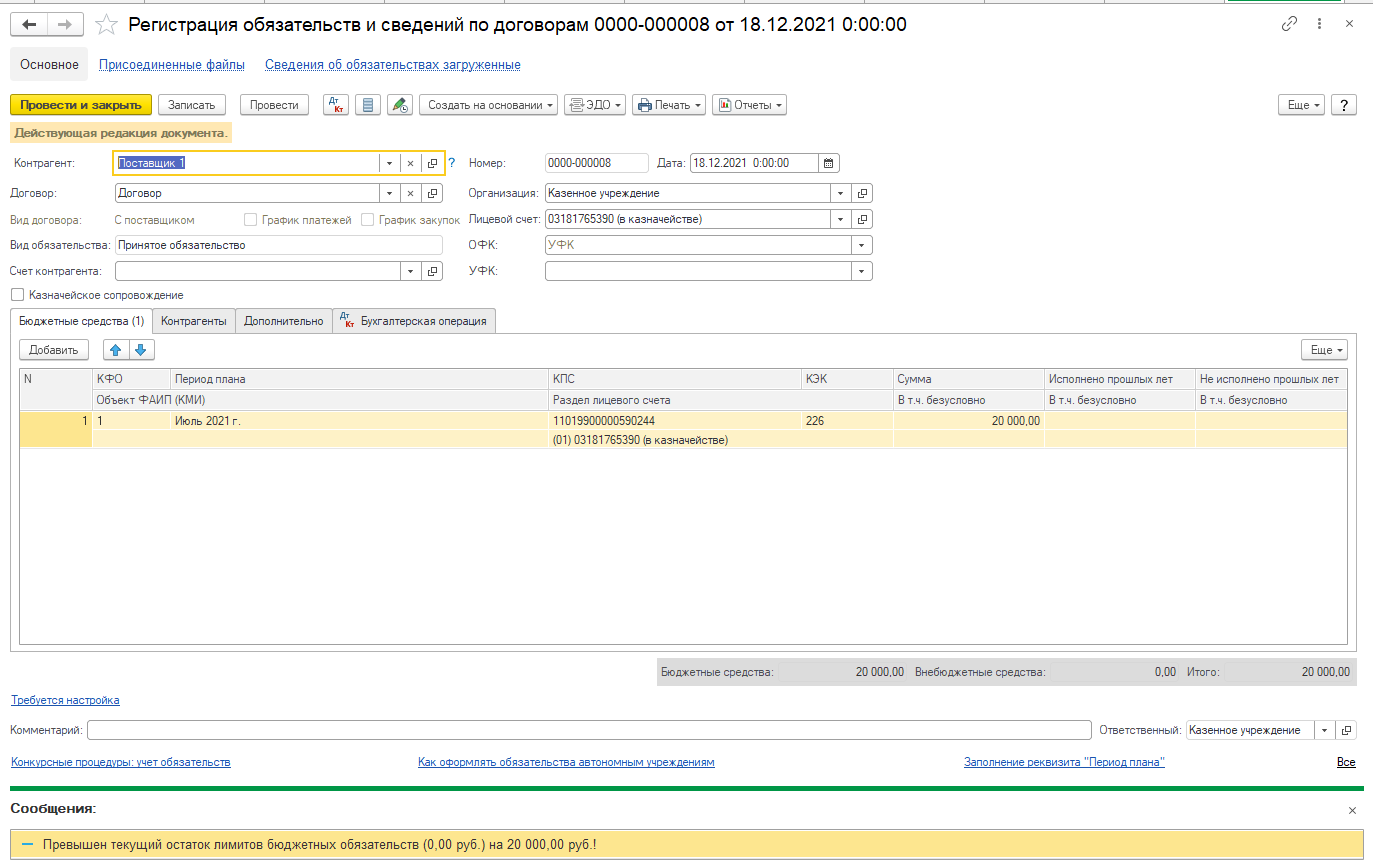This screenshot has width=1373, height=860.
Task: Open the Бухгалтерская операция tab
Action: (414, 321)
